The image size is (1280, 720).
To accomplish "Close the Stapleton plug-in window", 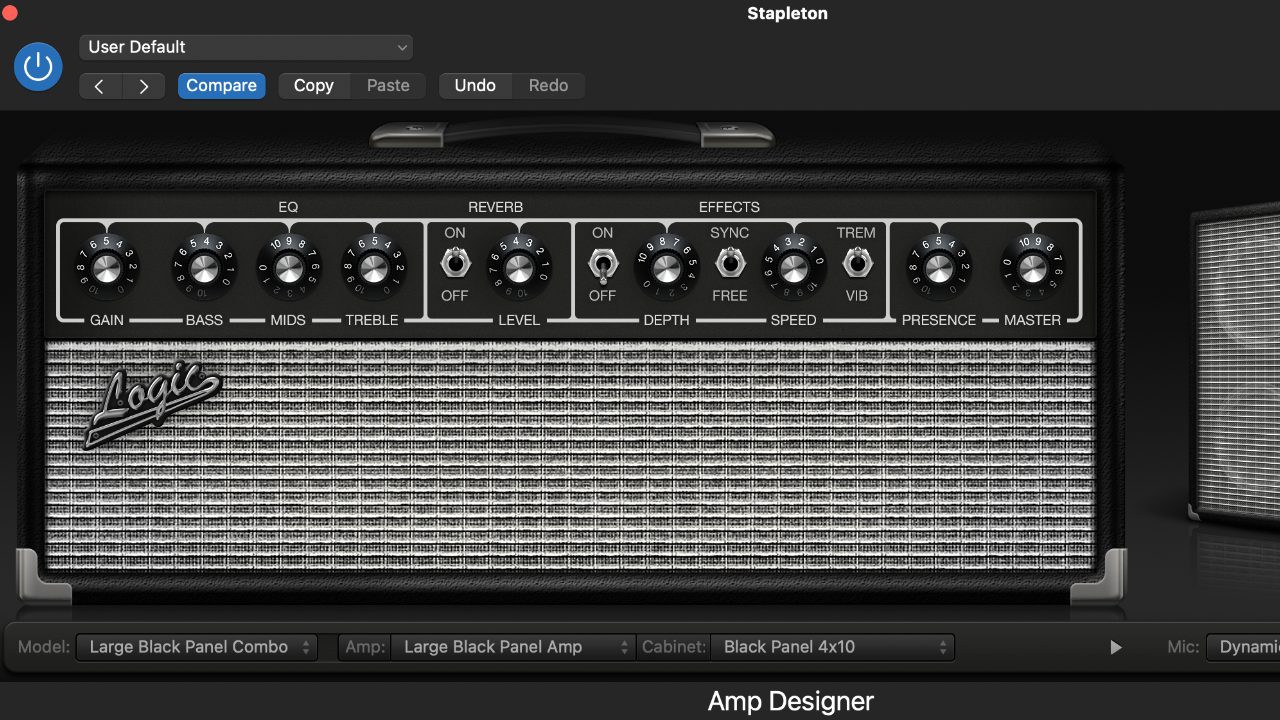I will coord(10,13).
